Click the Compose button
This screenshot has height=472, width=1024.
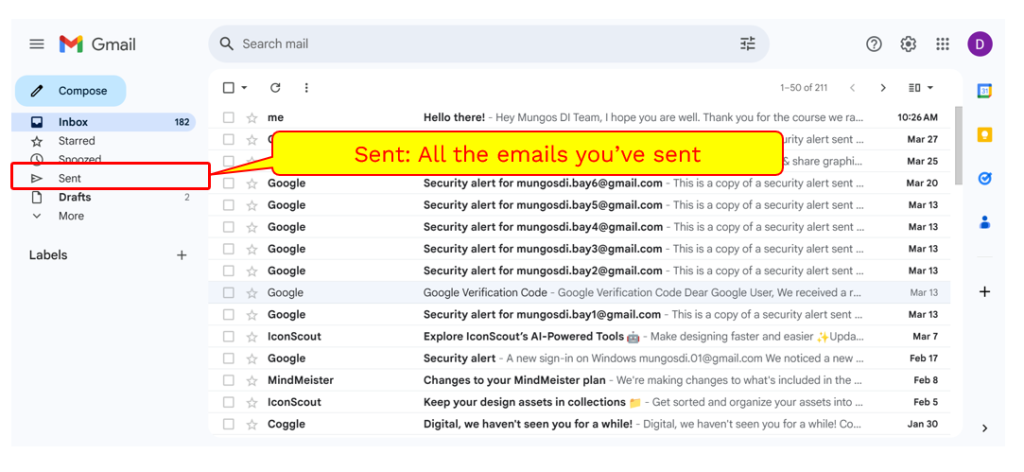point(70,91)
